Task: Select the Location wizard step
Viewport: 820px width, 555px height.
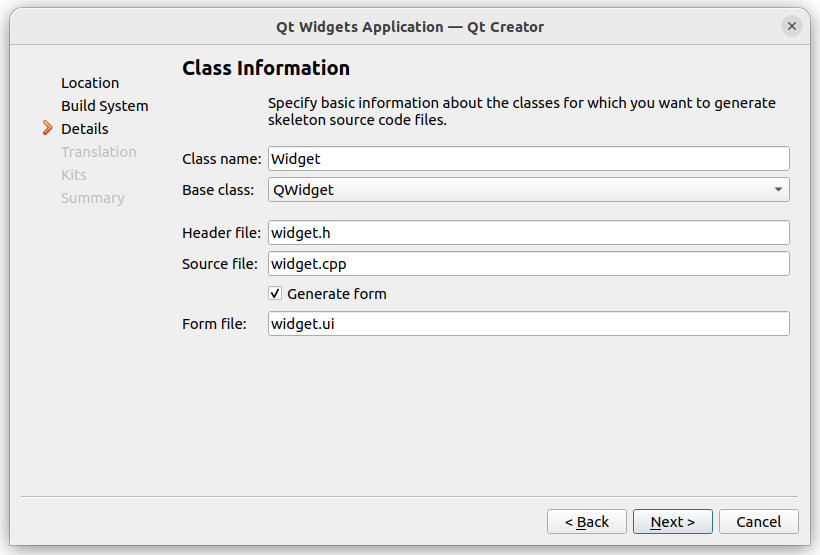Action: [90, 83]
